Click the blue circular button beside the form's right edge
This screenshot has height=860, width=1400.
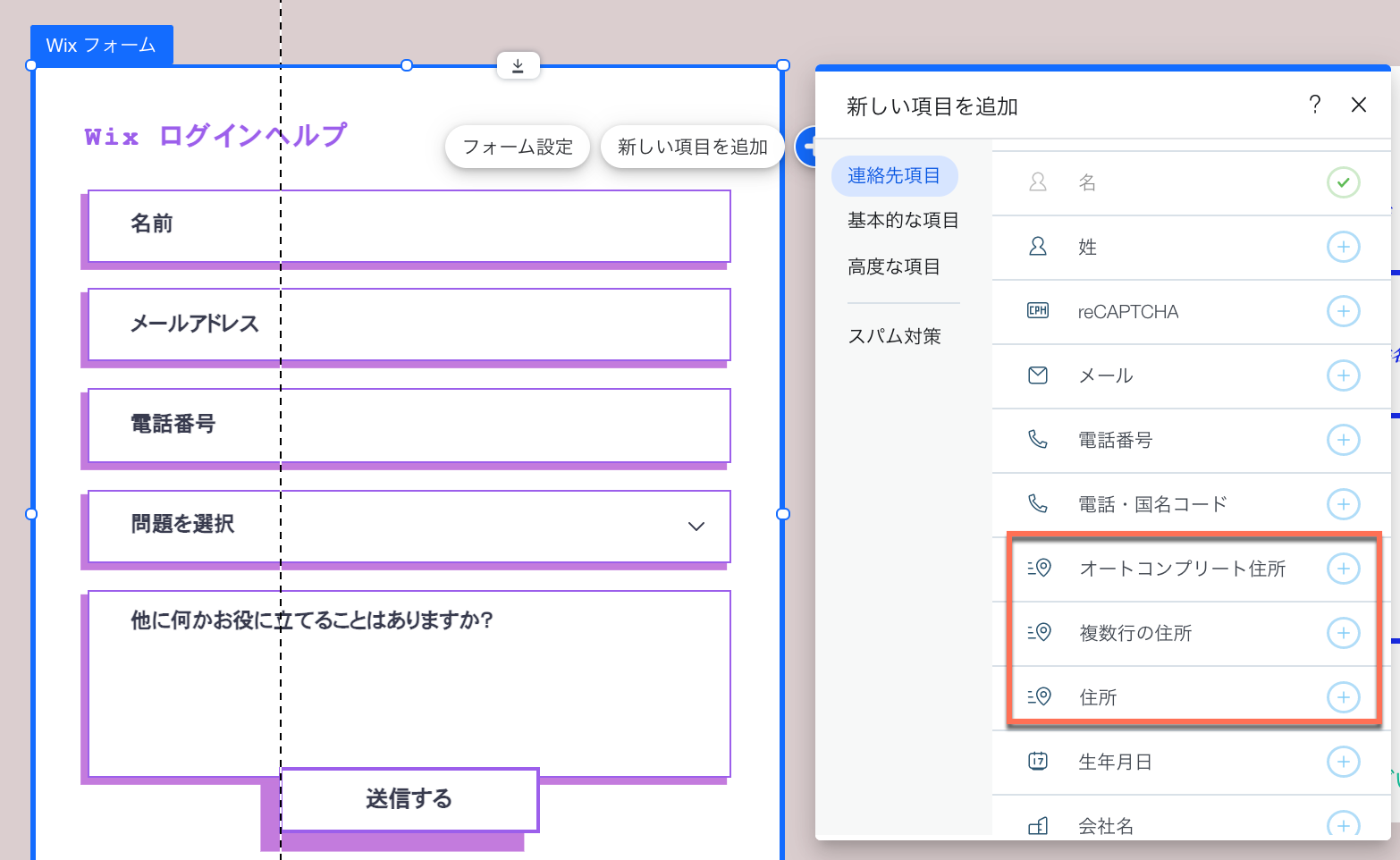tap(805, 147)
